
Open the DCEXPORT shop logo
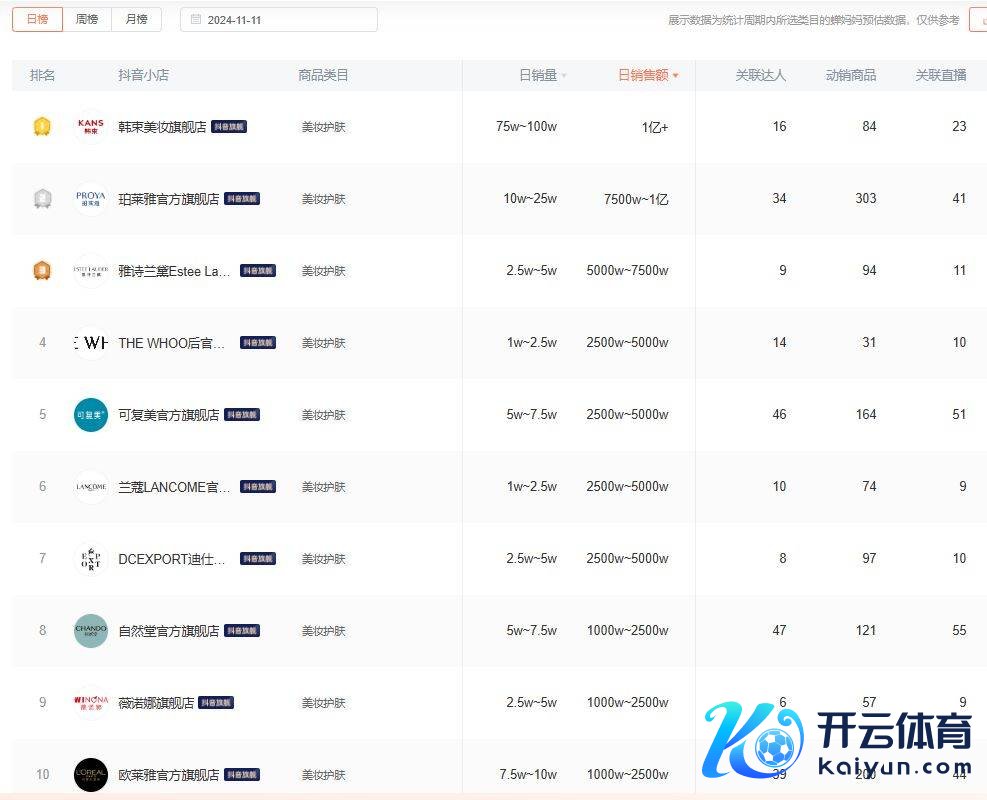pos(91,559)
